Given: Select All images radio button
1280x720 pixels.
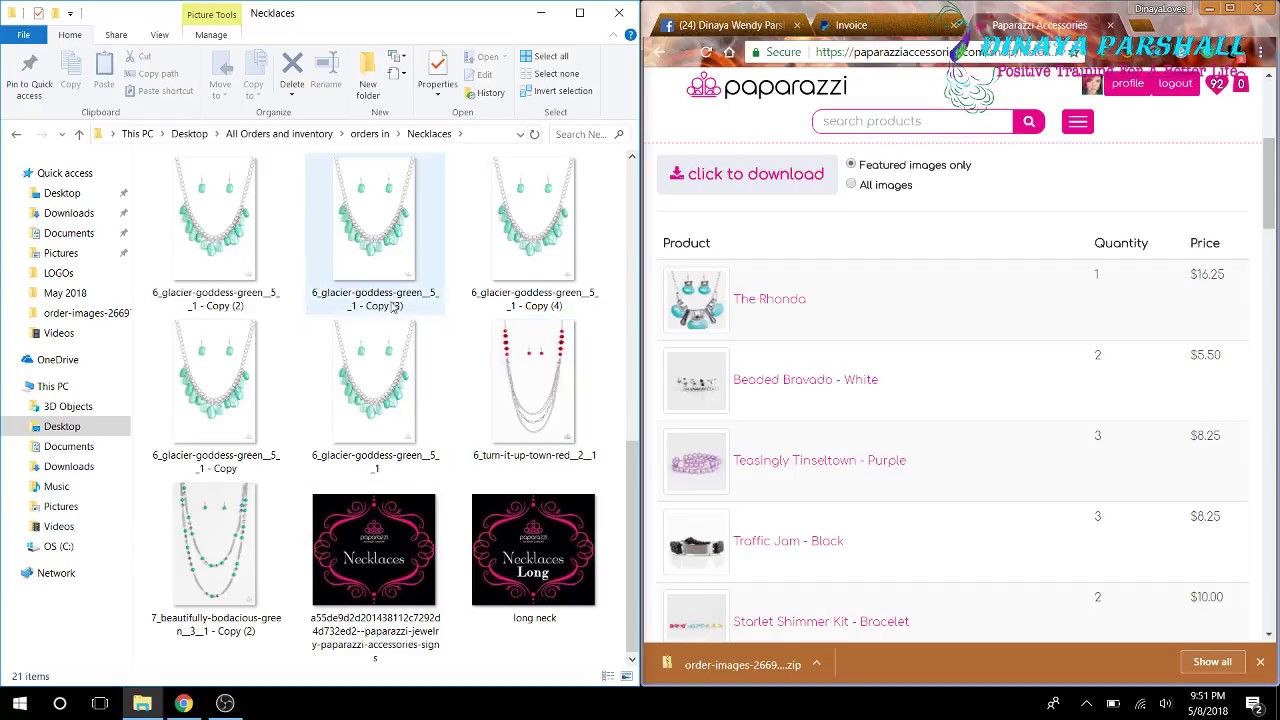Looking at the screenshot, I should pos(851,184).
